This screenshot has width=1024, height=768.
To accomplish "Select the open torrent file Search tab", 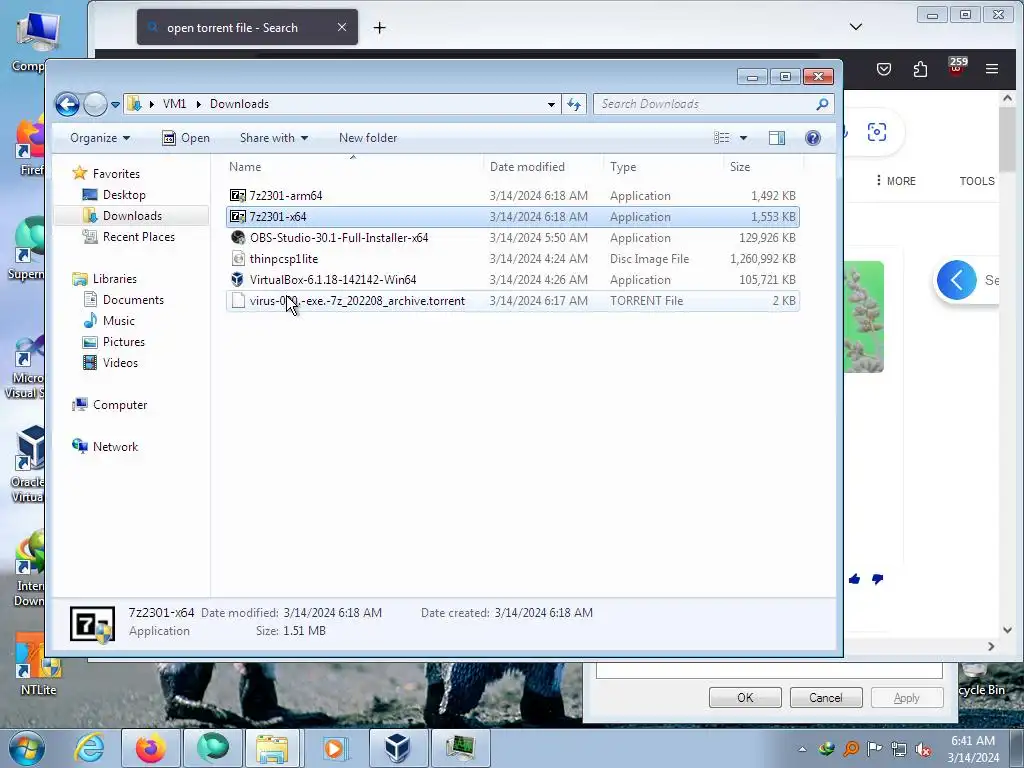I will click(x=247, y=27).
